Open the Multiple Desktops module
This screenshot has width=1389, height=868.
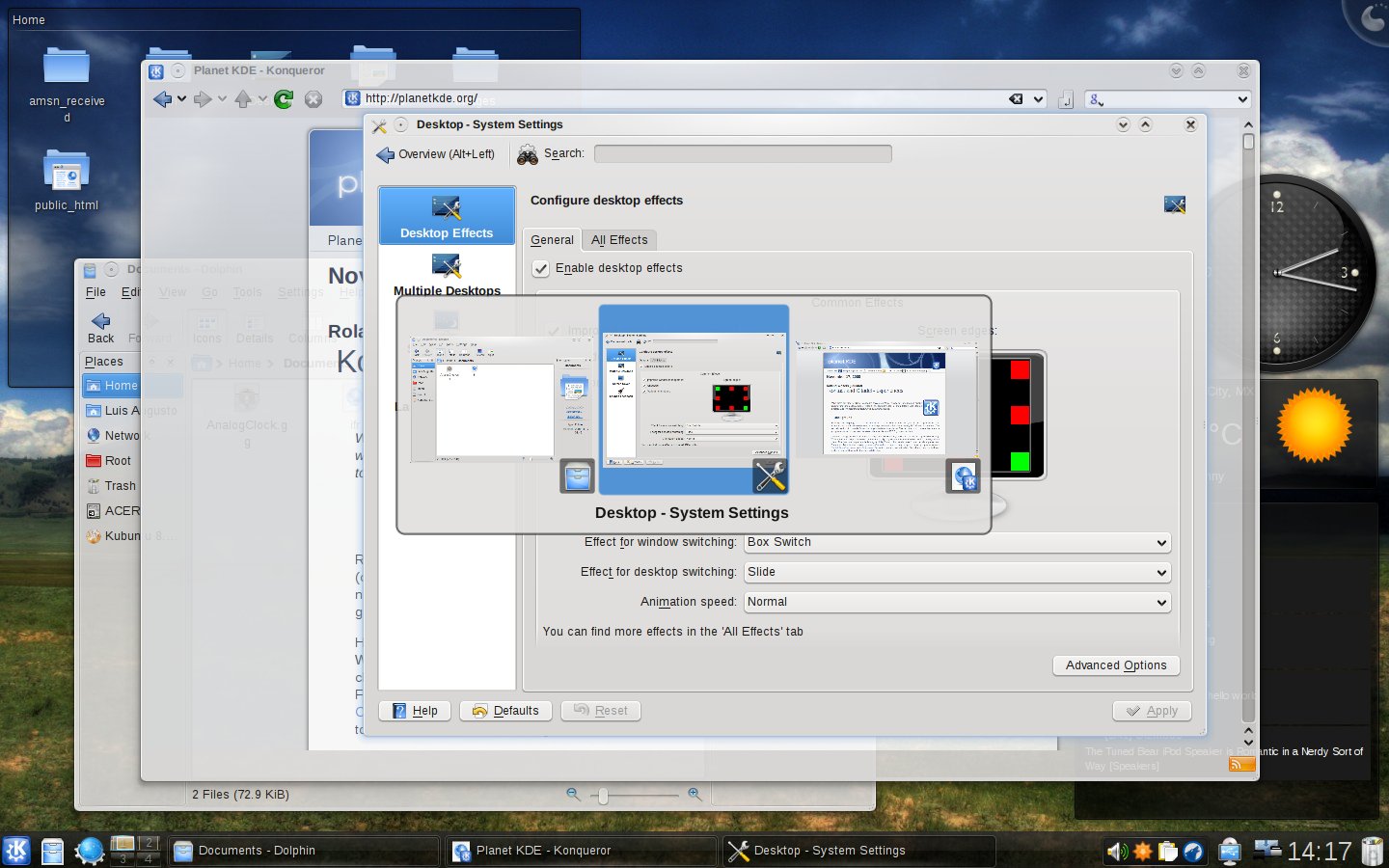point(447,273)
